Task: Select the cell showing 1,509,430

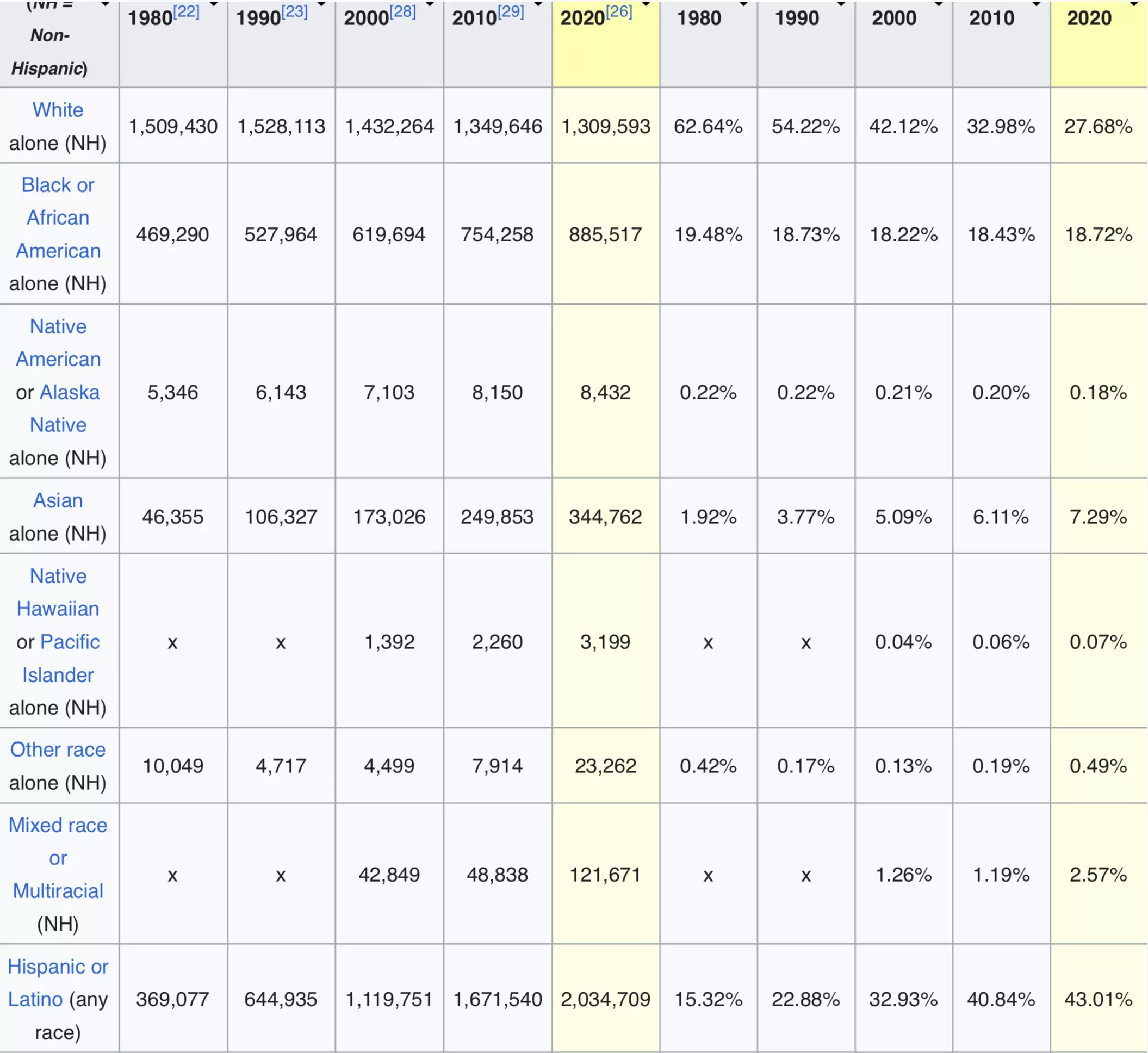Action: click(173, 125)
